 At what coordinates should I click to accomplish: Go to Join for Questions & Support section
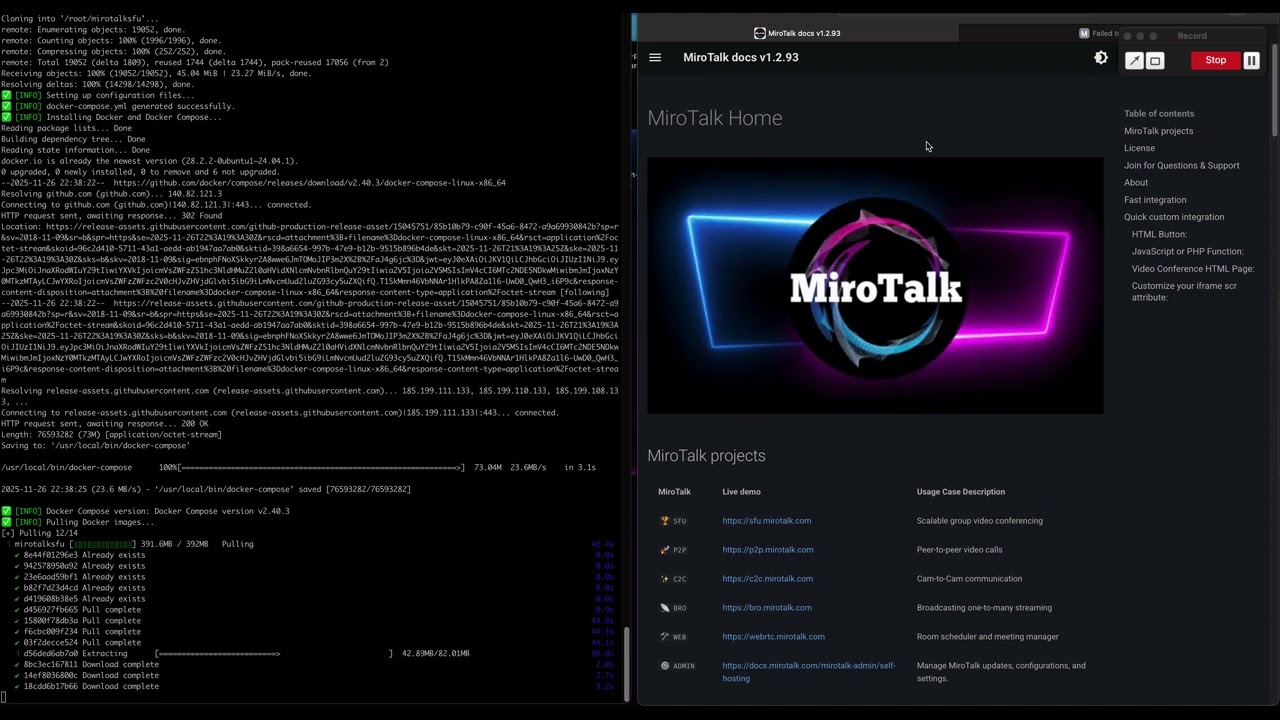[1181, 165]
